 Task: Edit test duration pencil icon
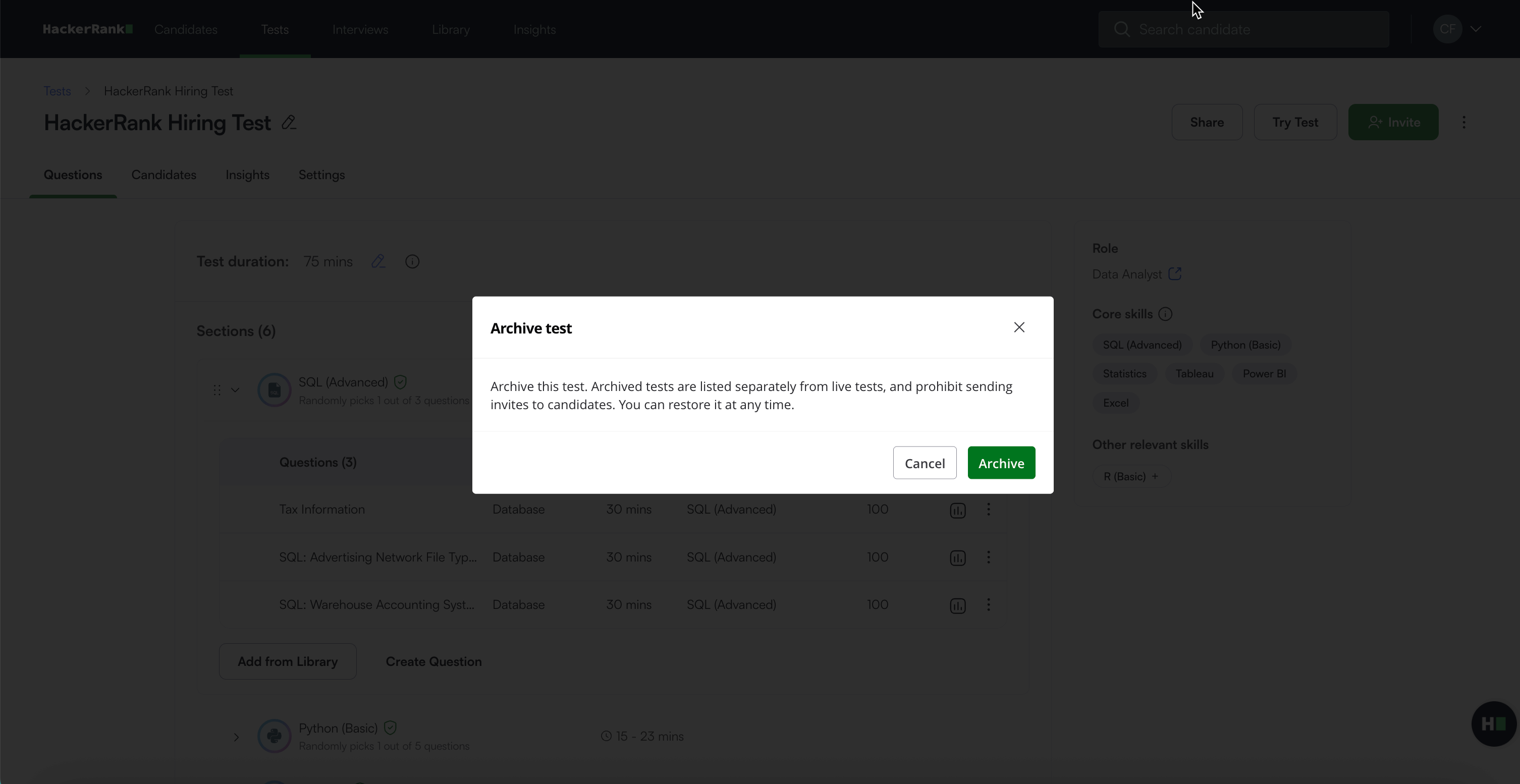click(378, 261)
